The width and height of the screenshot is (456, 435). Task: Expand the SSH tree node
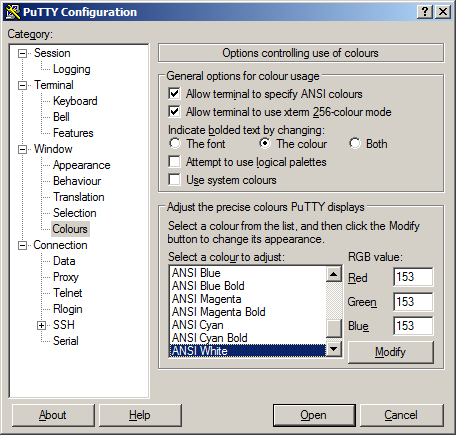click(41, 325)
